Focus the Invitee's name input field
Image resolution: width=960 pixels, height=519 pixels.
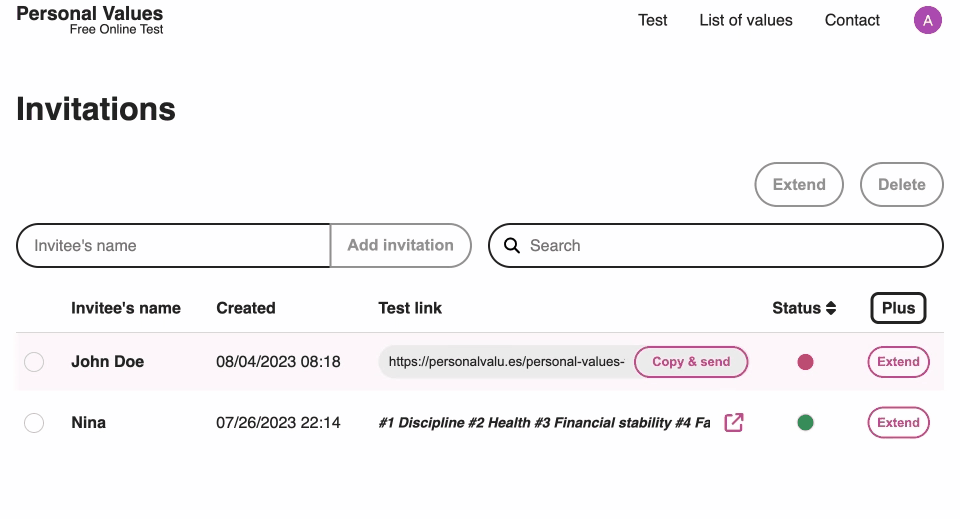coord(173,246)
